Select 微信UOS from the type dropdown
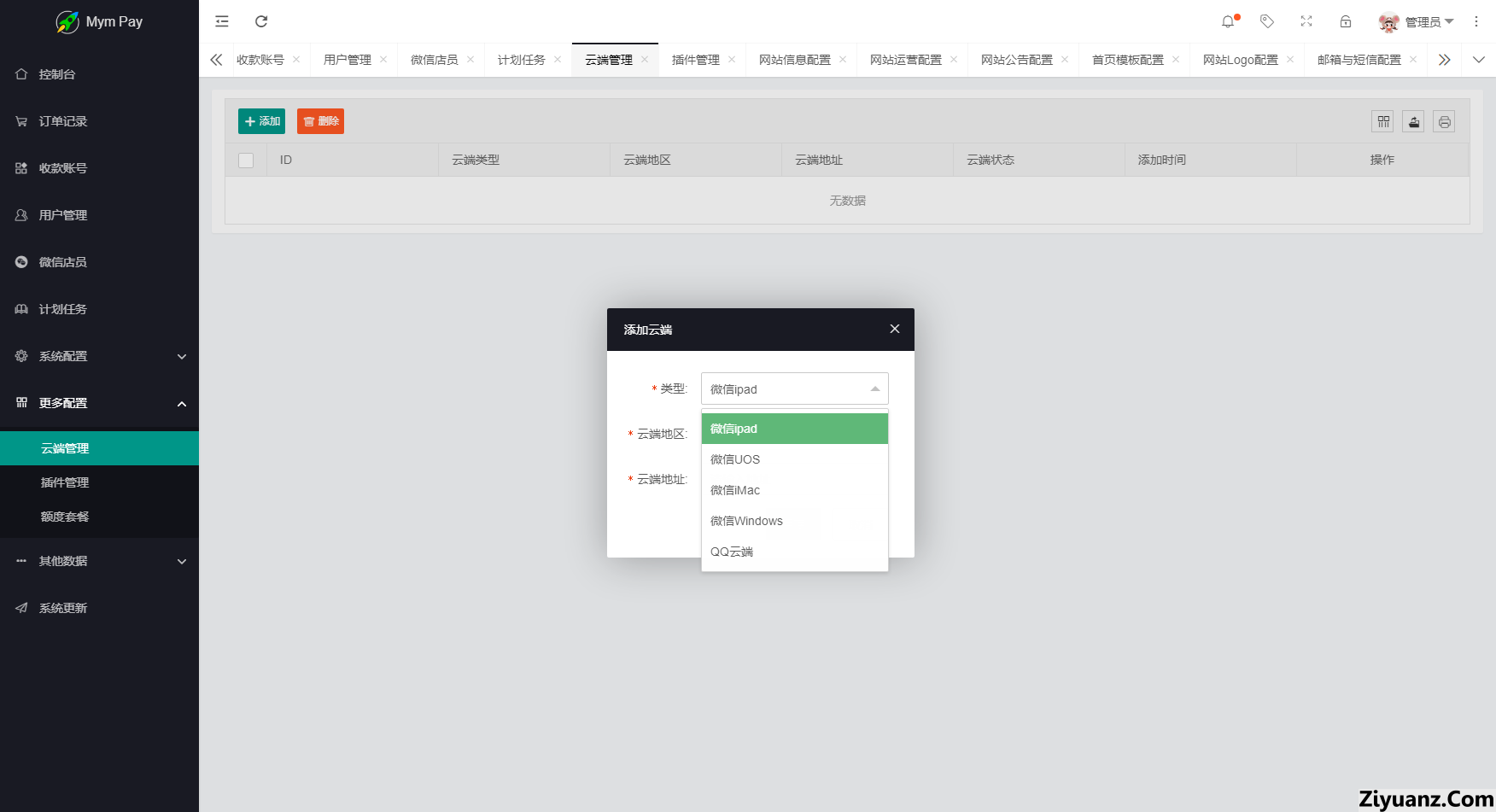This screenshot has width=1496, height=812. (x=735, y=459)
